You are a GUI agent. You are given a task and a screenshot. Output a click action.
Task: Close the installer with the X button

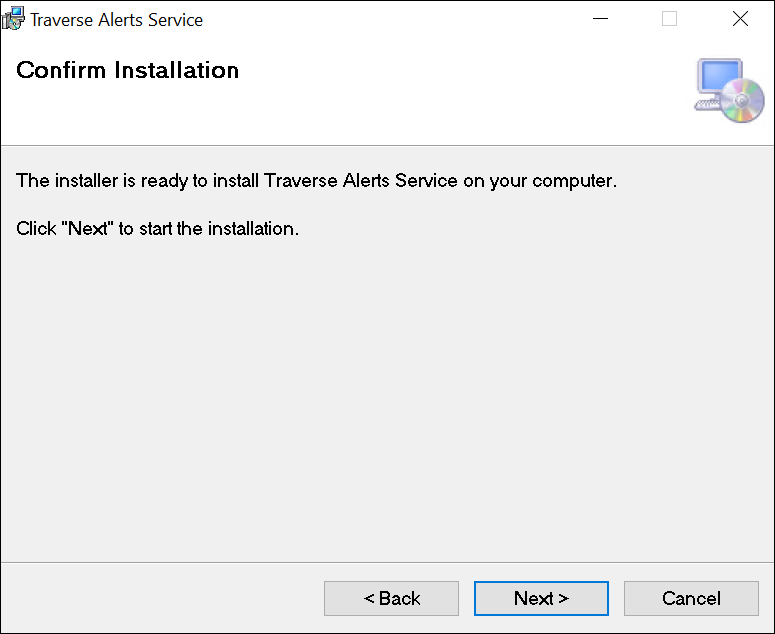tap(740, 19)
